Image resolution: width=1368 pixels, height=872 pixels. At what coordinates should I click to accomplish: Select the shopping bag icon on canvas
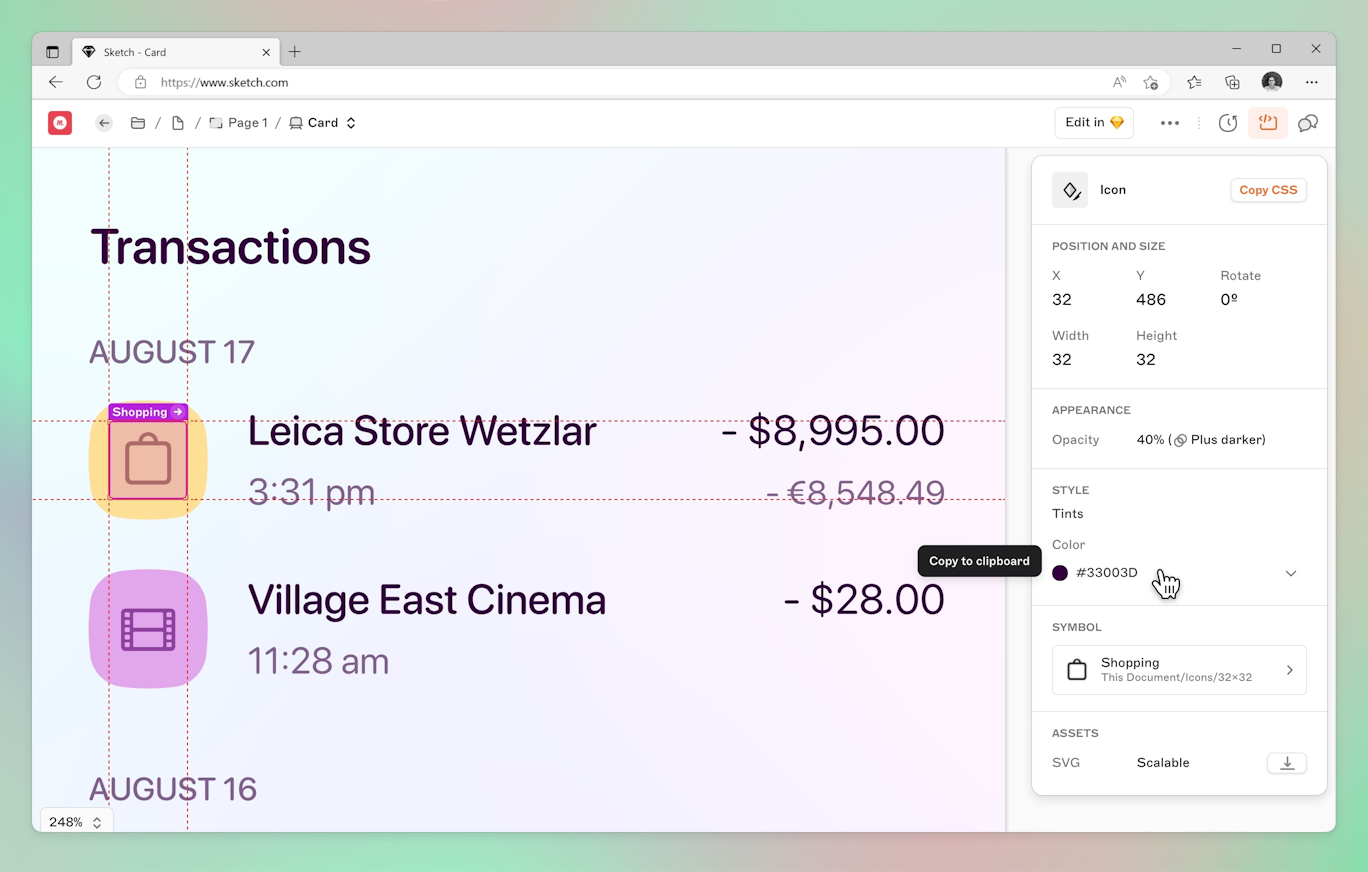coord(148,460)
